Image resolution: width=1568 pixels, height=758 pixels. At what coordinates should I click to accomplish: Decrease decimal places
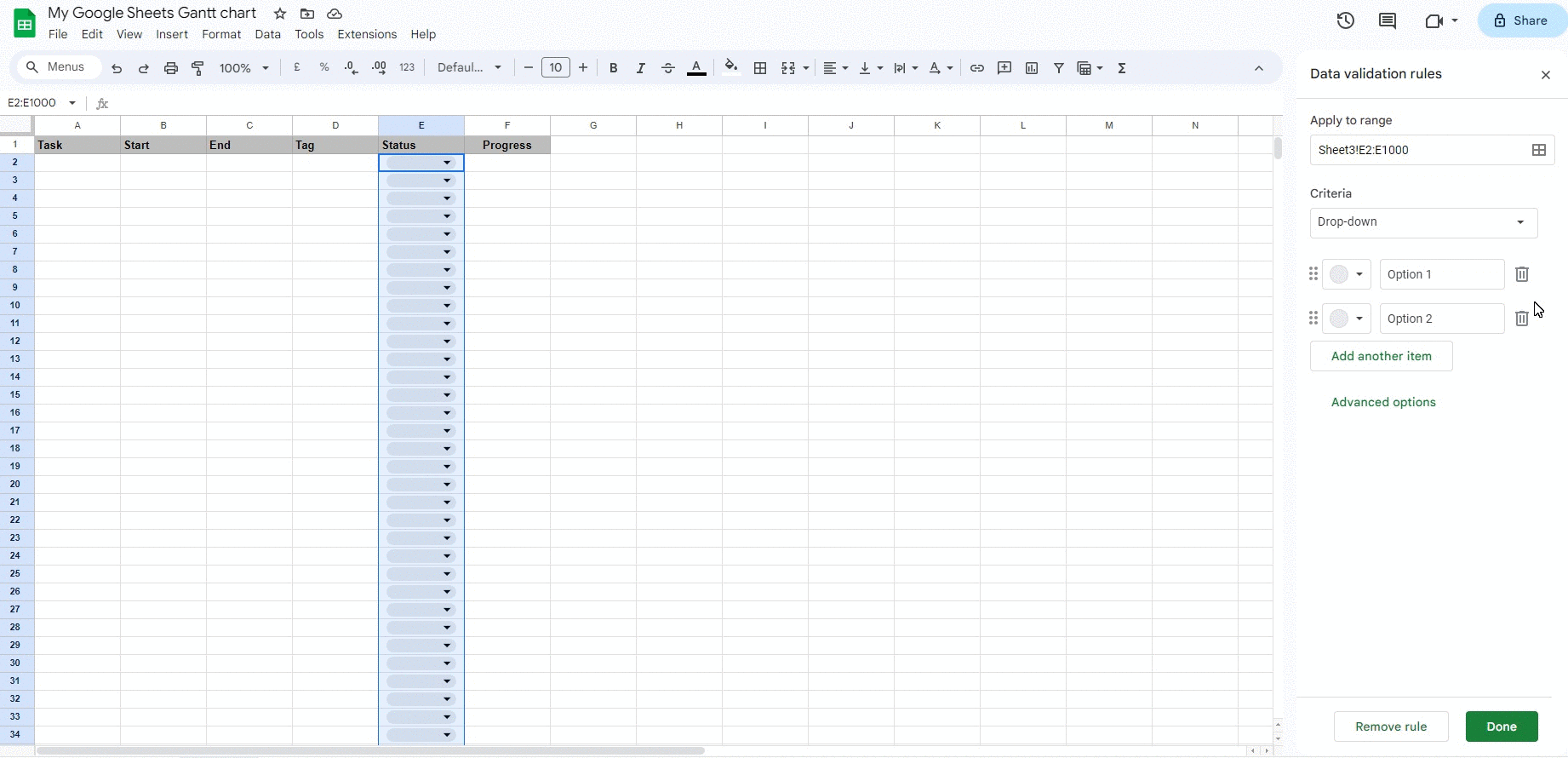pos(352,67)
